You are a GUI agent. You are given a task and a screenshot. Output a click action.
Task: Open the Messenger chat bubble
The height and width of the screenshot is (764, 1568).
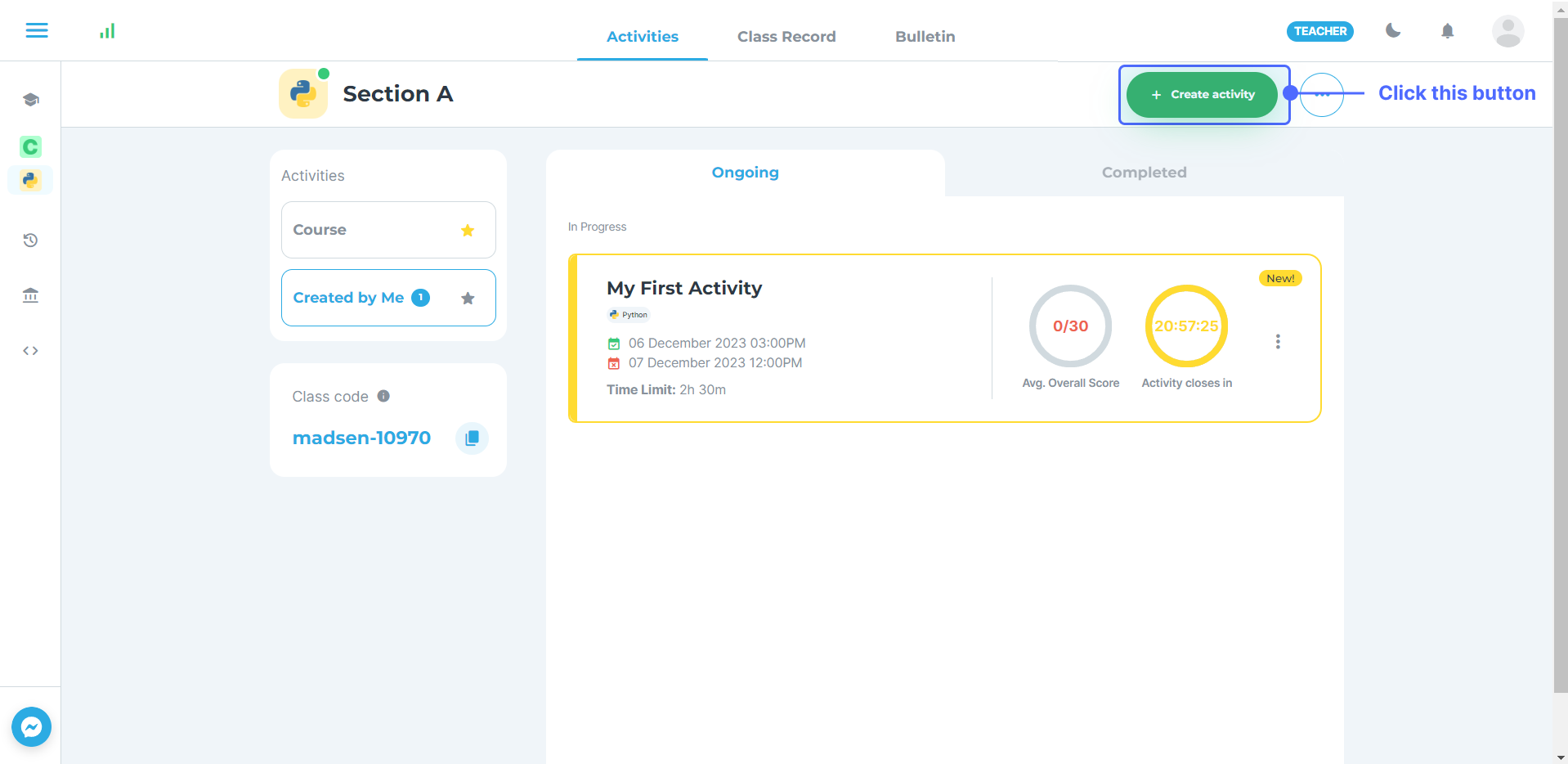(x=32, y=726)
